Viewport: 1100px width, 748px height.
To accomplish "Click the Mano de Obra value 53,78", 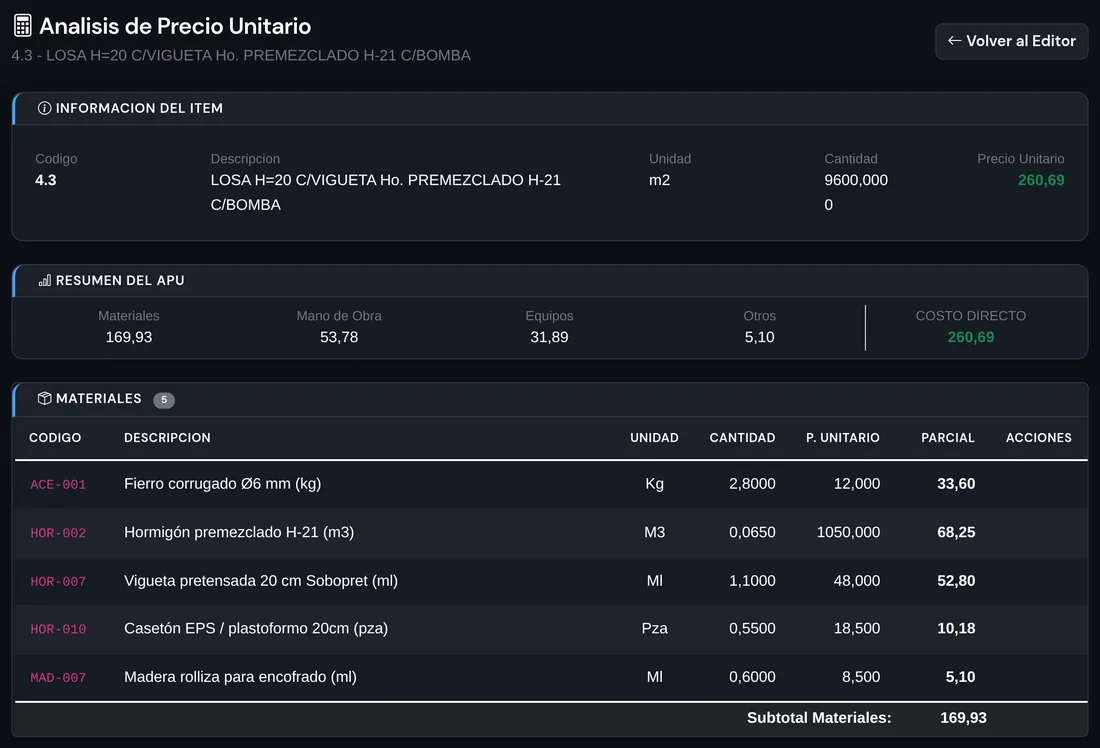I will point(339,337).
